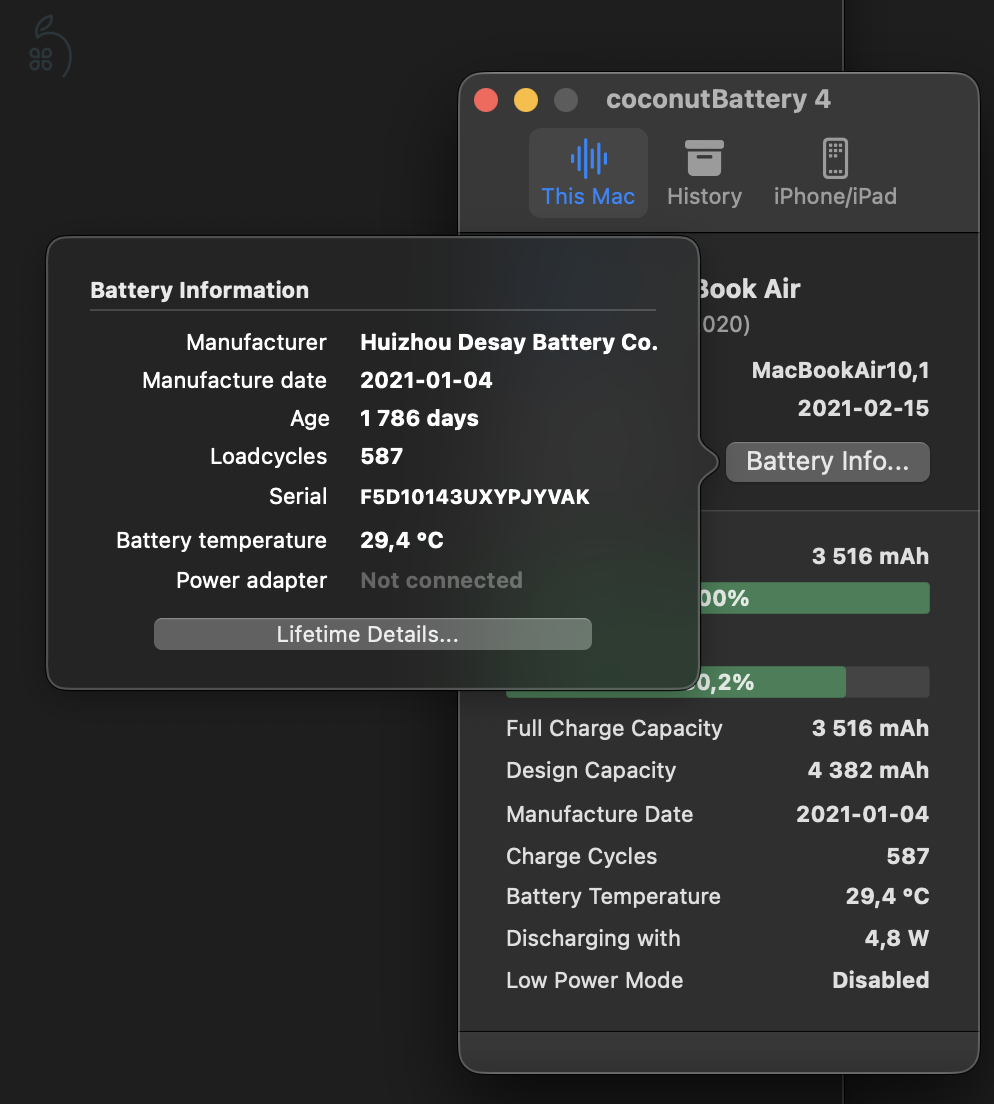Image resolution: width=994 pixels, height=1104 pixels.
Task: Select the This Mac waveform icon
Action: click(x=588, y=157)
